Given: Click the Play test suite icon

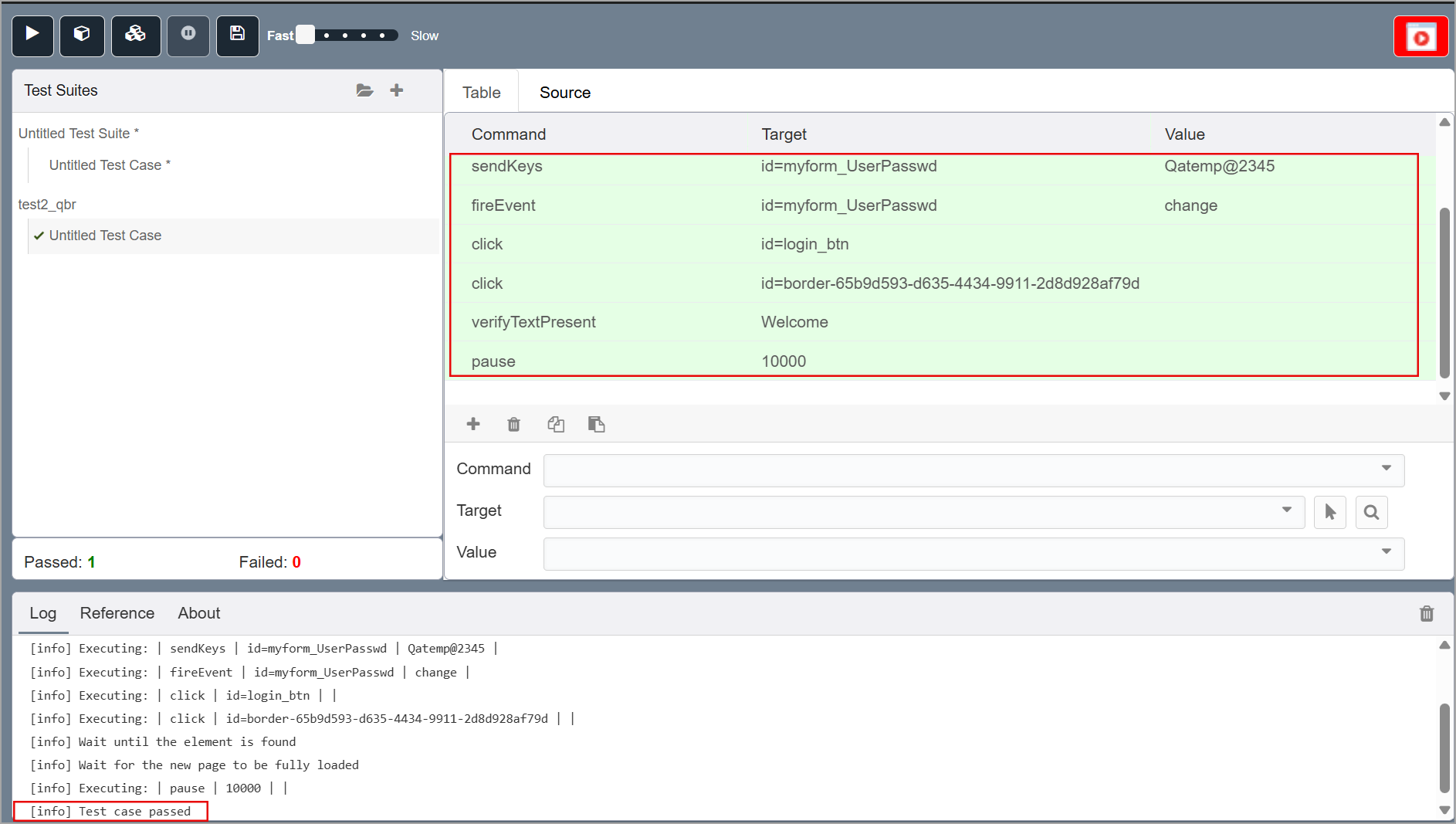Looking at the screenshot, I should (x=82, y=36).
